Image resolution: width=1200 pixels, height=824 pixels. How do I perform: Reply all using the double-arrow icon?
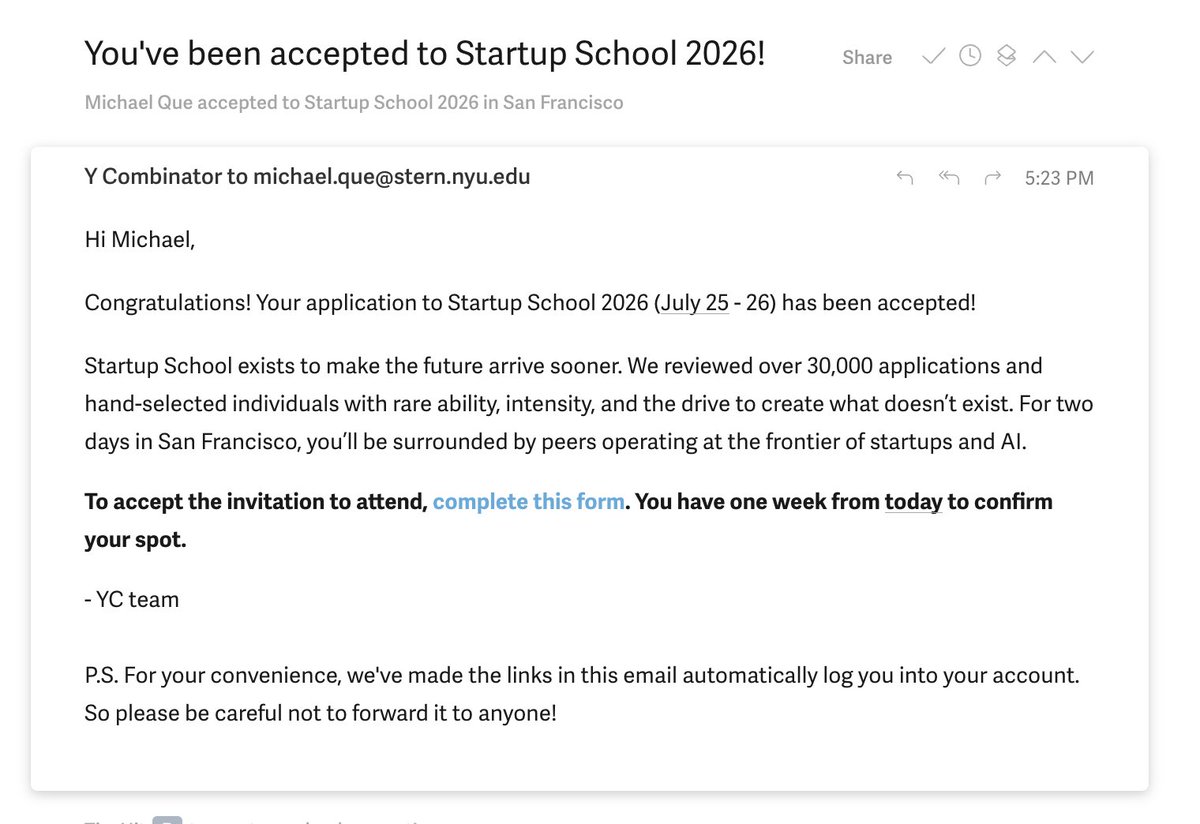(949, 178)
